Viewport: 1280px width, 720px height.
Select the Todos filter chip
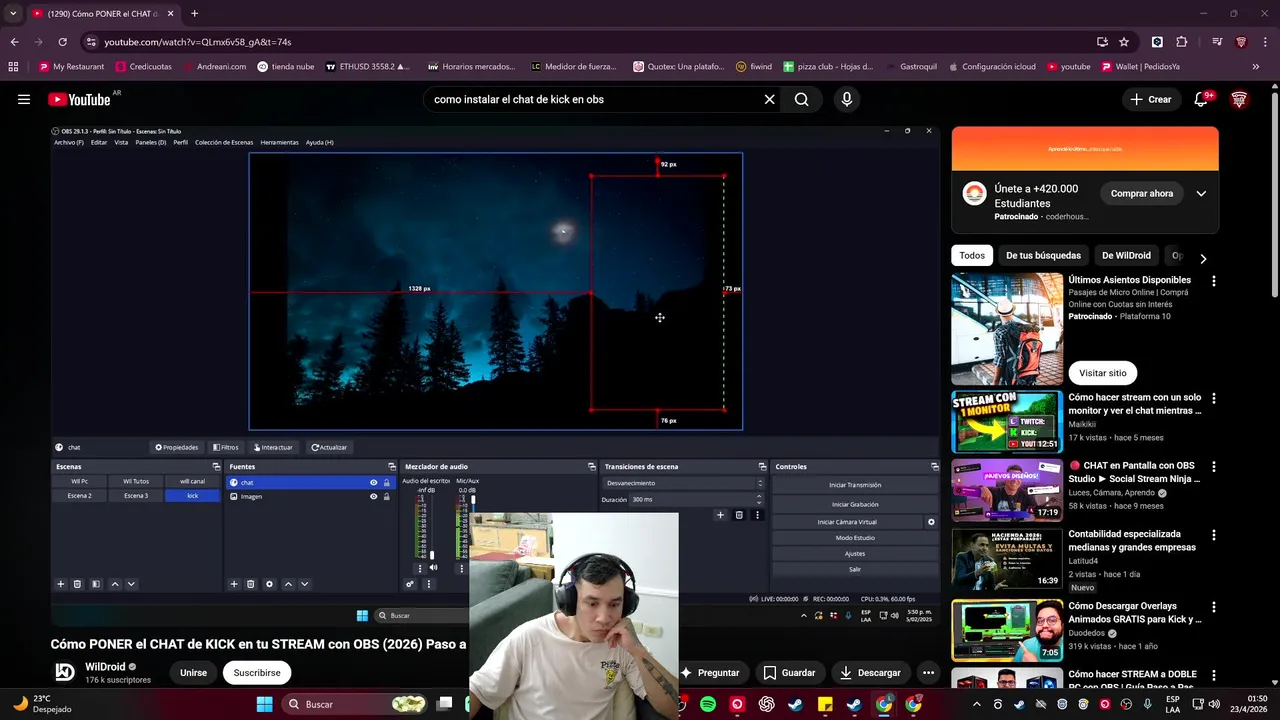[x=972, y=255]
